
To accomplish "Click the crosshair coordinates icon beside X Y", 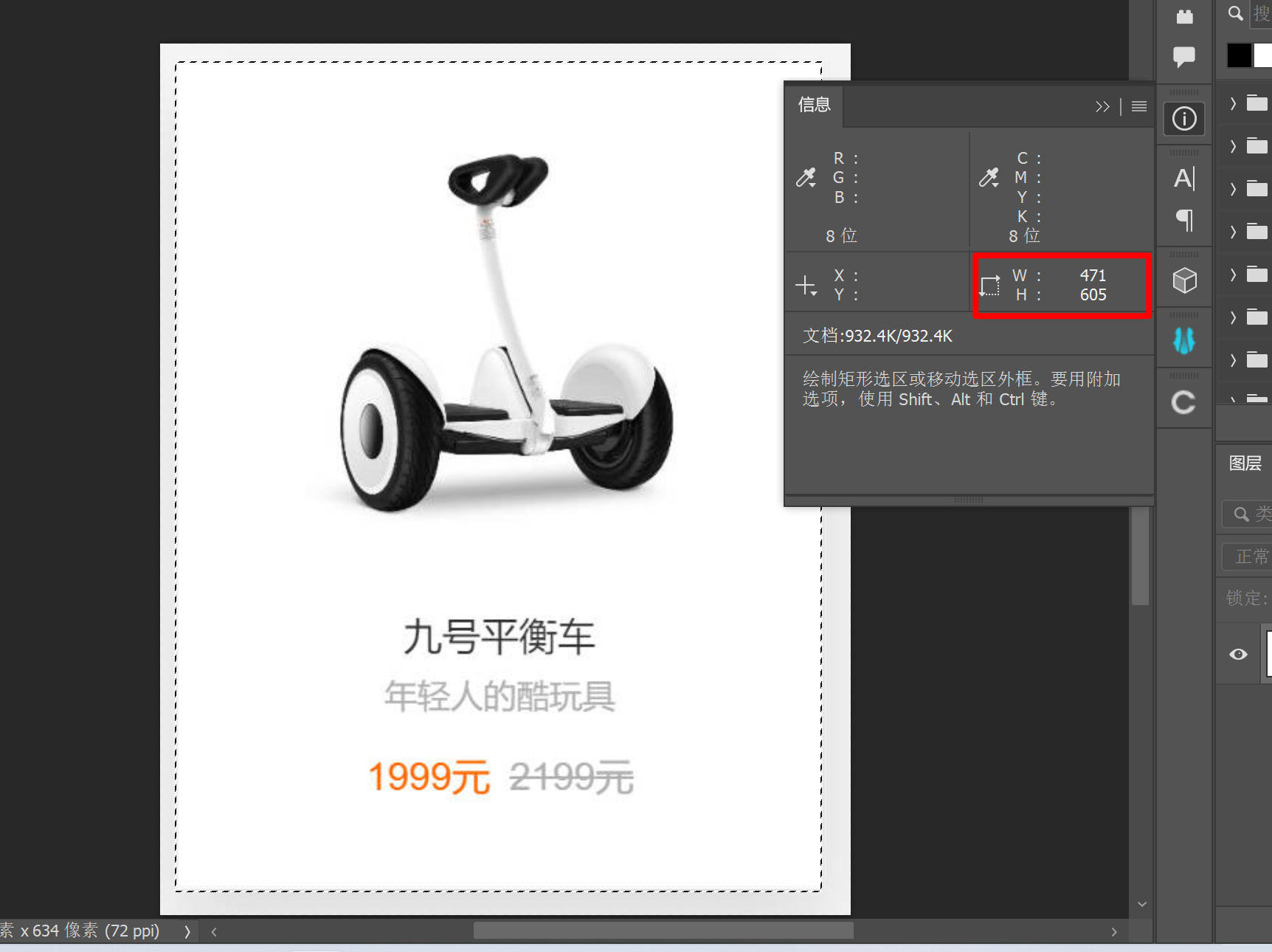I will [806, 285].
